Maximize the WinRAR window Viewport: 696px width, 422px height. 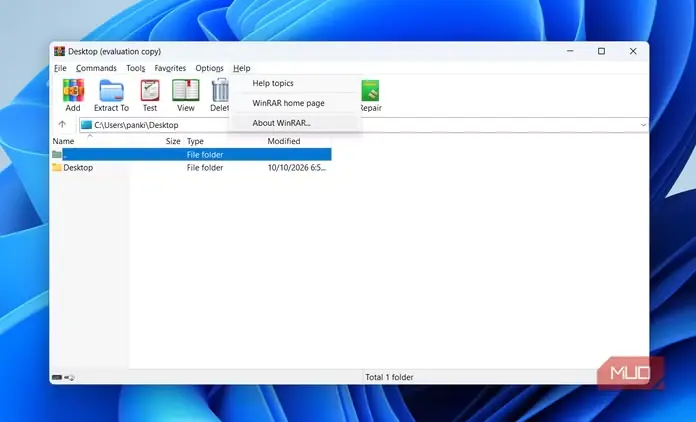click(601, 51)
